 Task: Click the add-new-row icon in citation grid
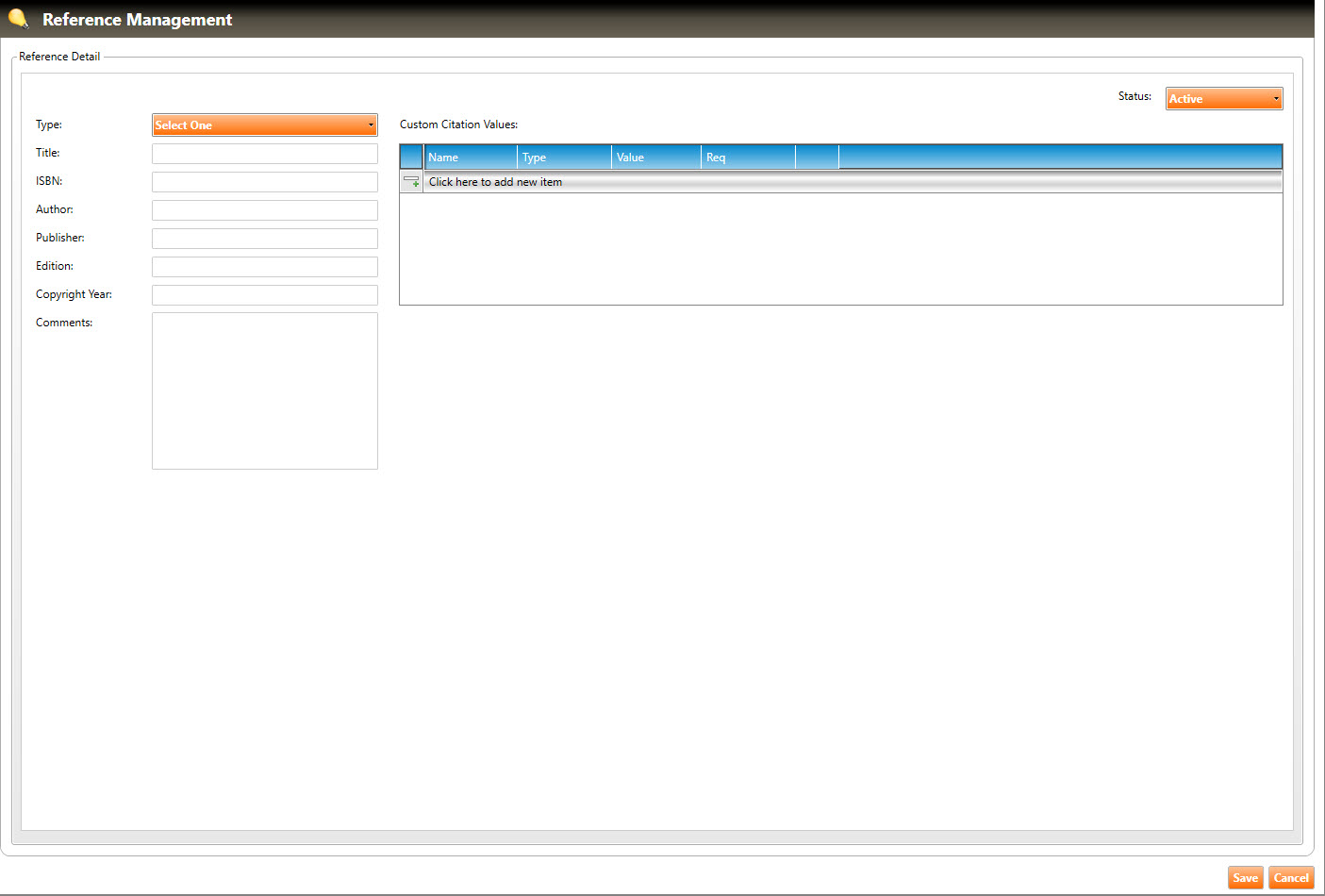tap(411, 181)
